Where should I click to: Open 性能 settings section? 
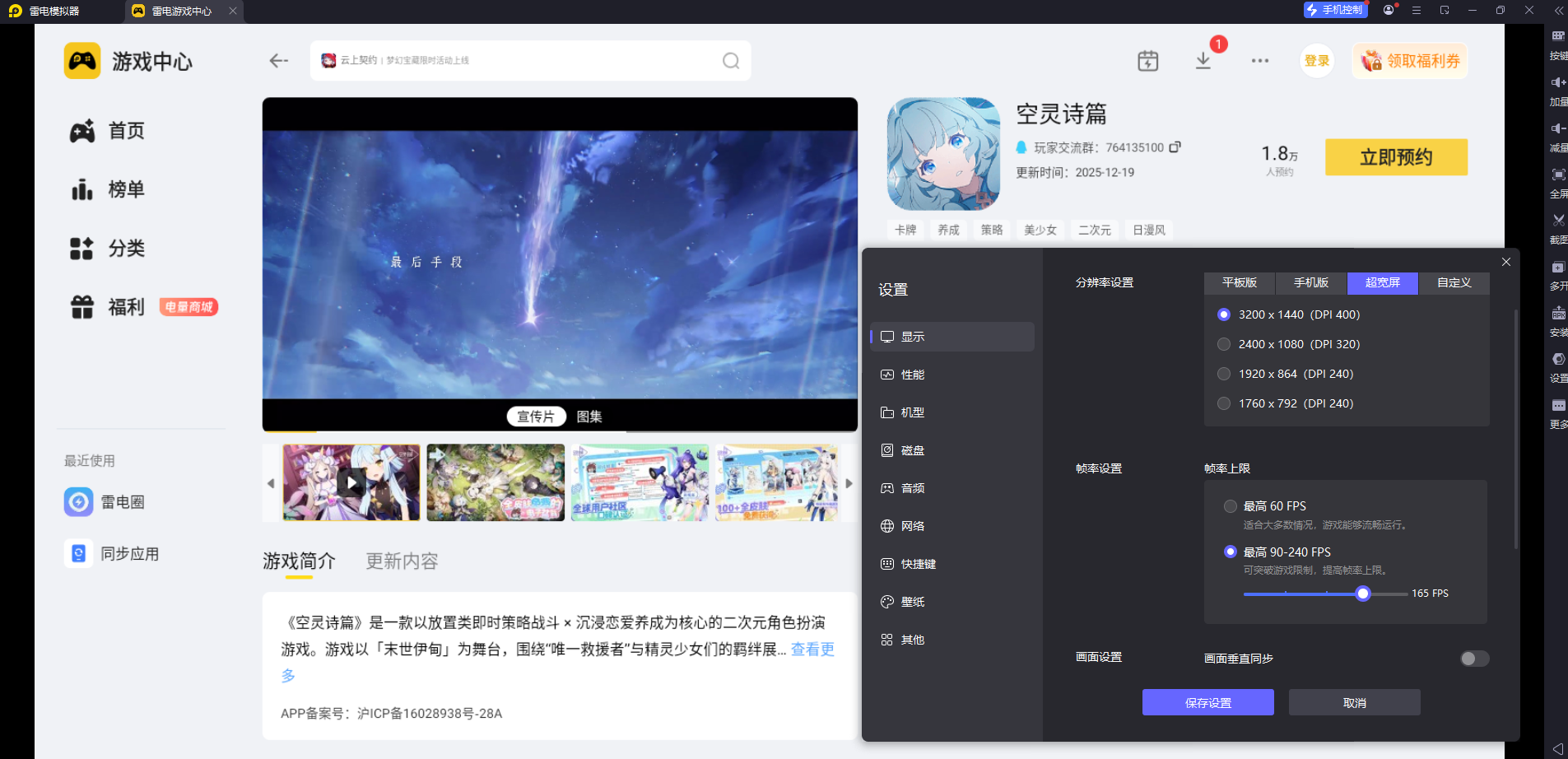pos(952,375)
